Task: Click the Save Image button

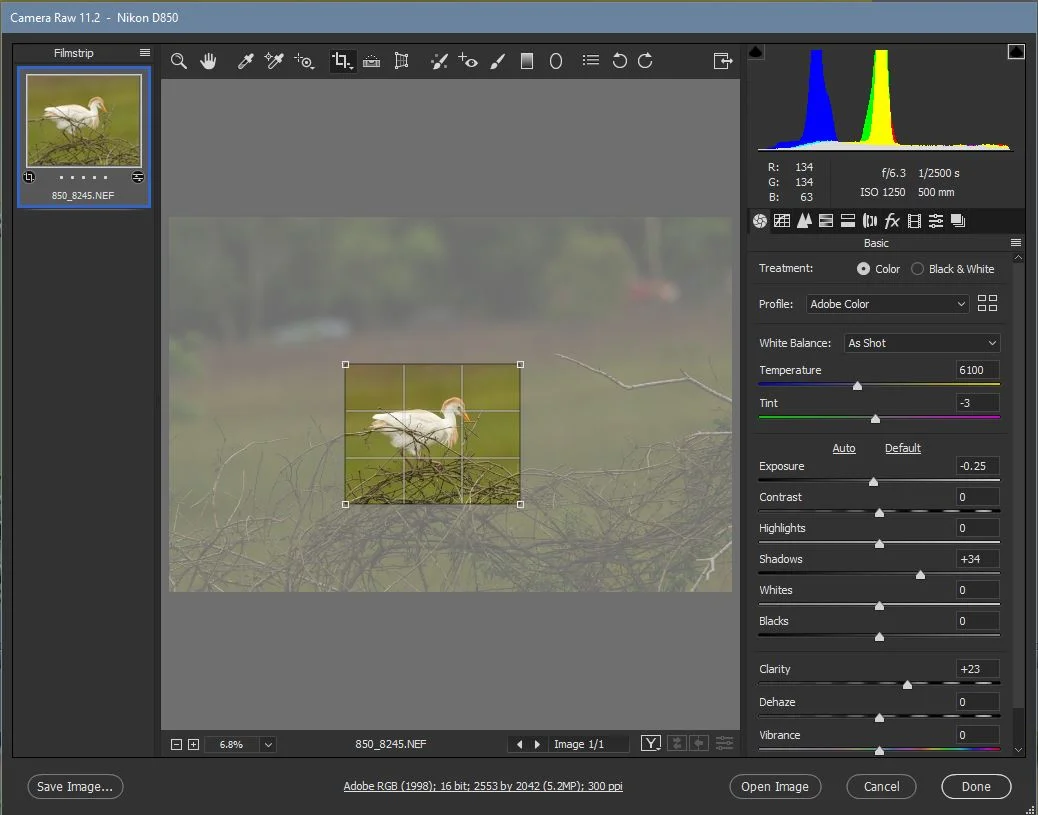Action: tap(75, 787)
